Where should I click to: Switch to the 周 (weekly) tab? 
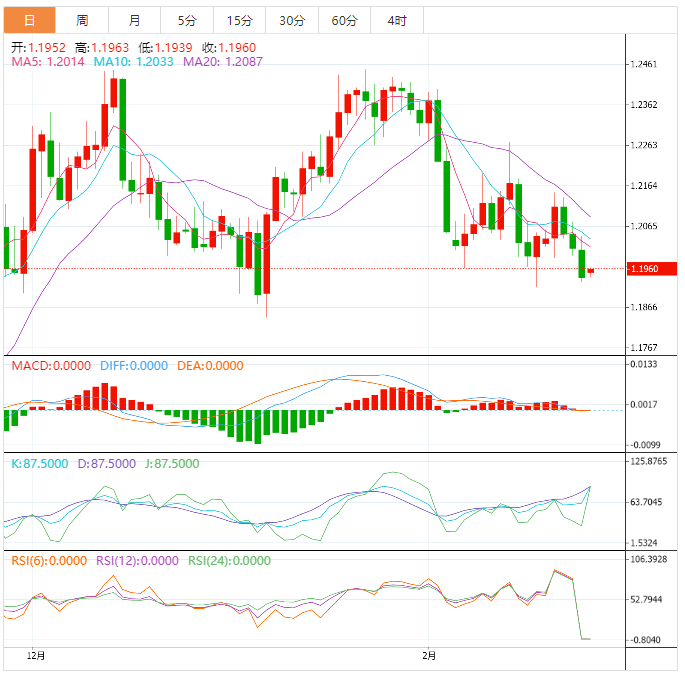point(82,20)
